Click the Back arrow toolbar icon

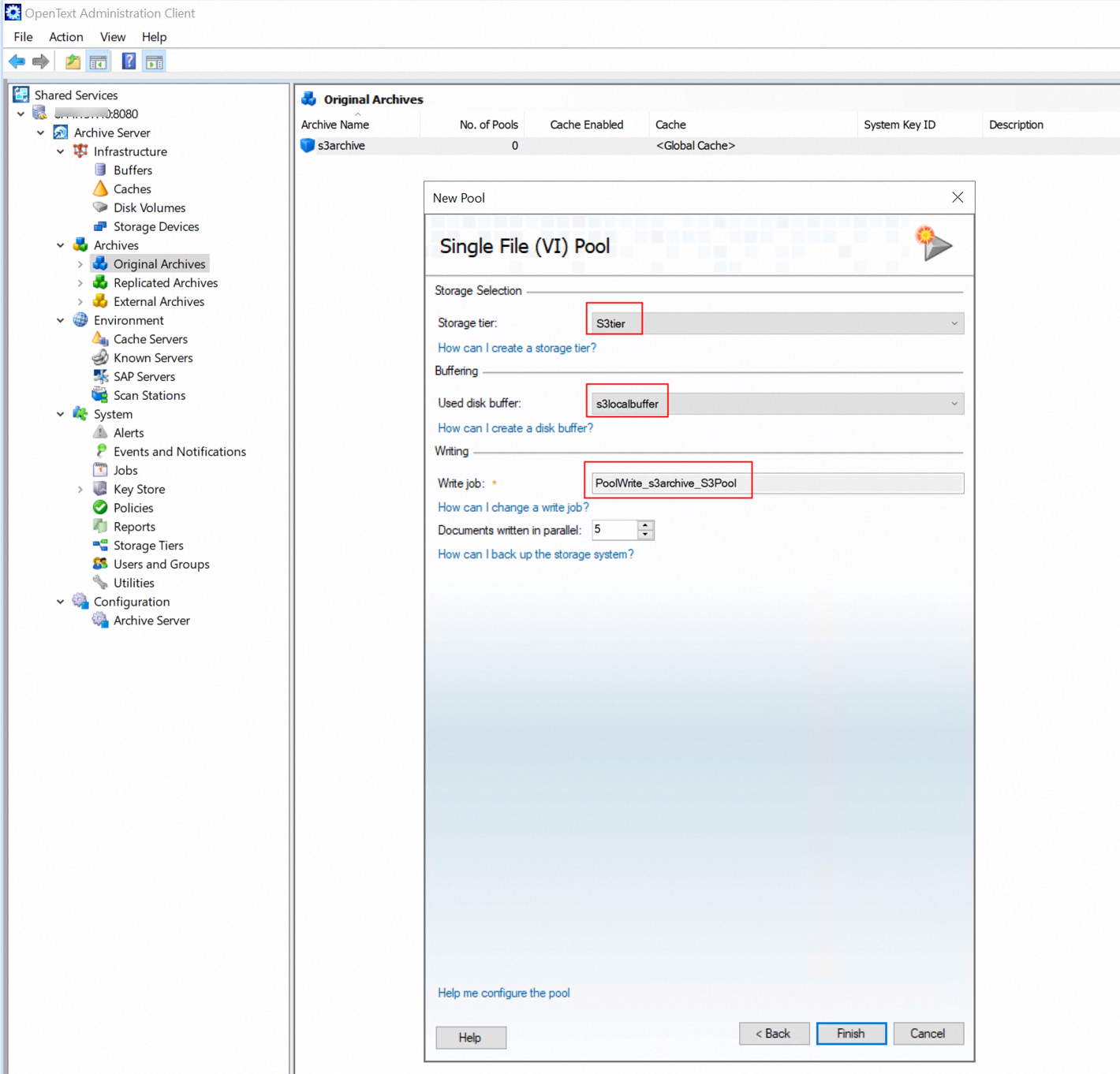click(x=17, y=62)
